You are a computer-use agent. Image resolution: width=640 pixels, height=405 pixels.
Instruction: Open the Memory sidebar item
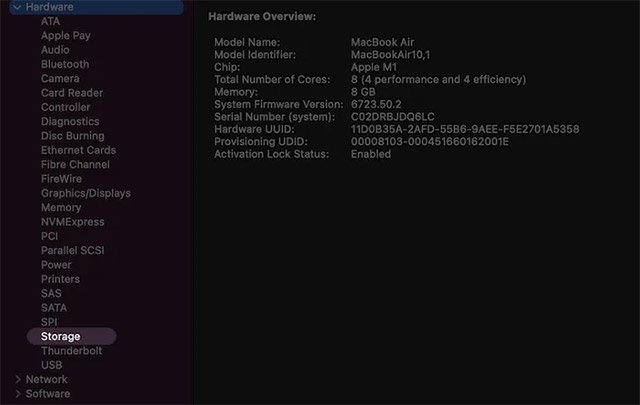[61, 207]
